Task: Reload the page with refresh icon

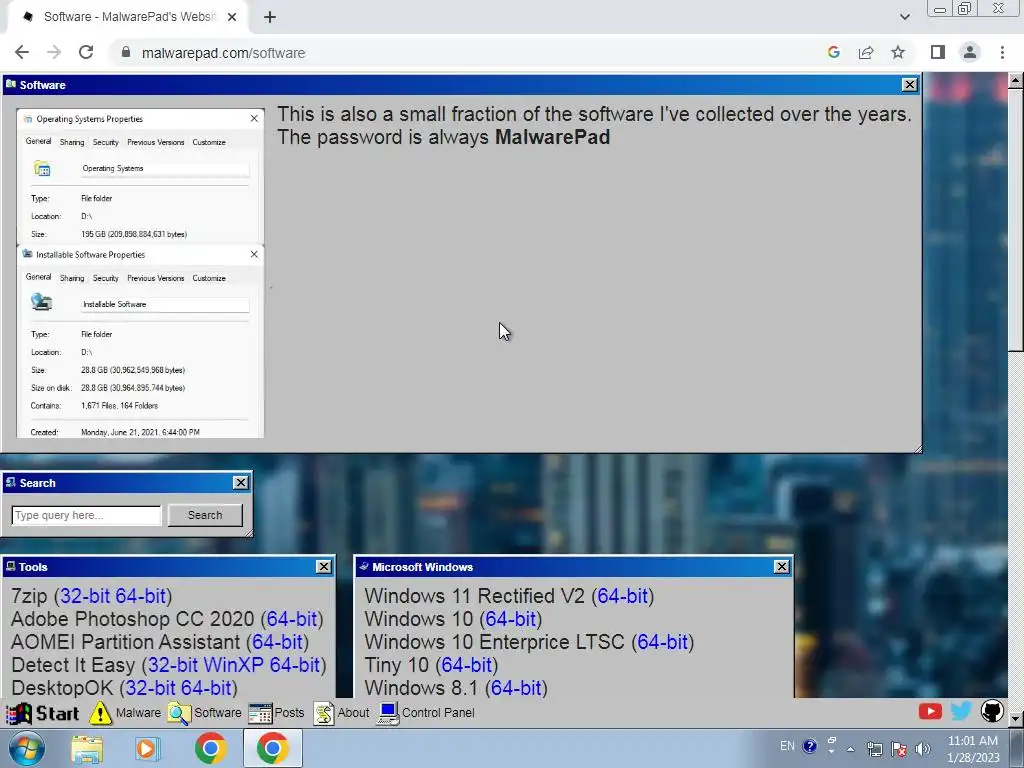Action: 86,53
